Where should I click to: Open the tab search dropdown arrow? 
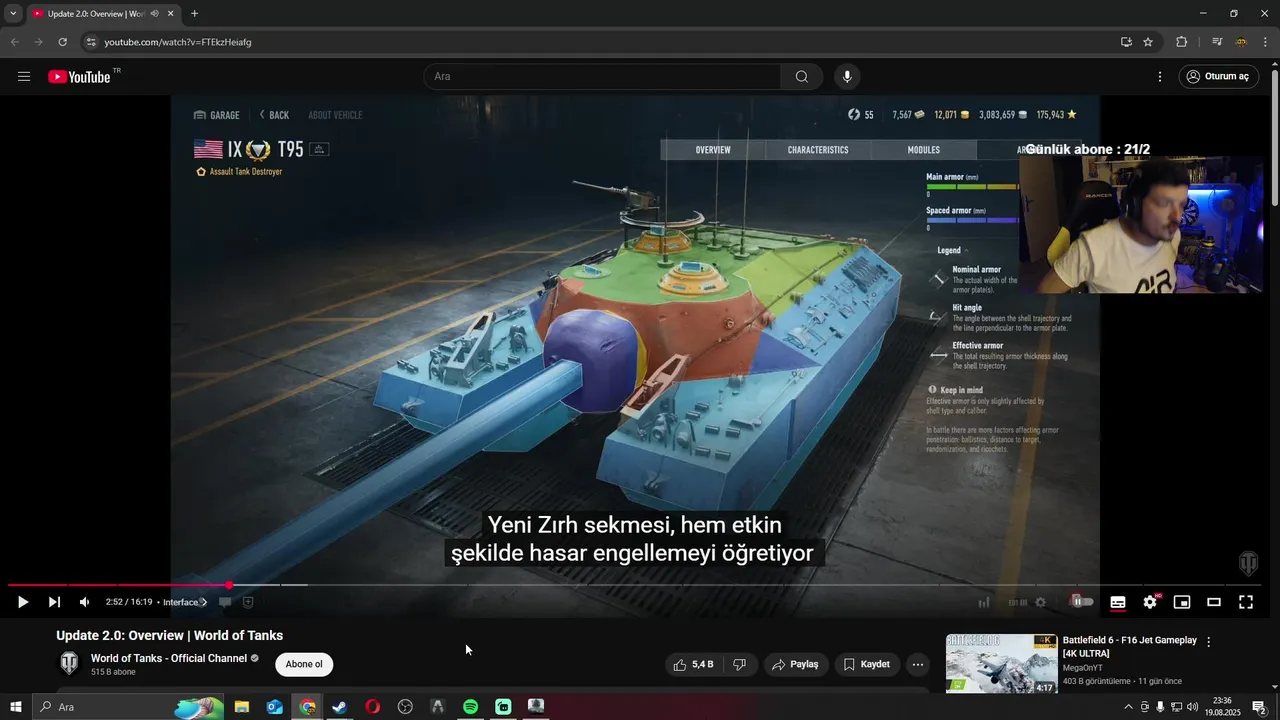click(x=13, y=14)
